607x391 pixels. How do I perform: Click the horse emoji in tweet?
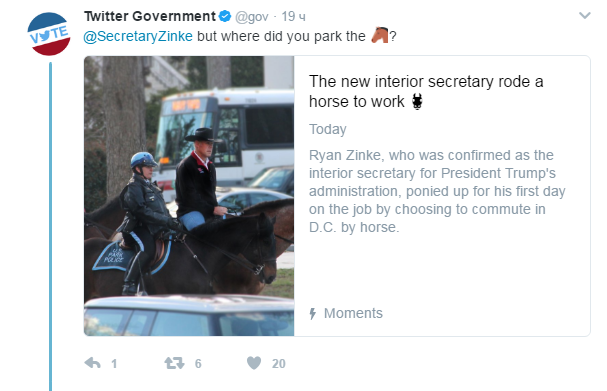point(380,35)
